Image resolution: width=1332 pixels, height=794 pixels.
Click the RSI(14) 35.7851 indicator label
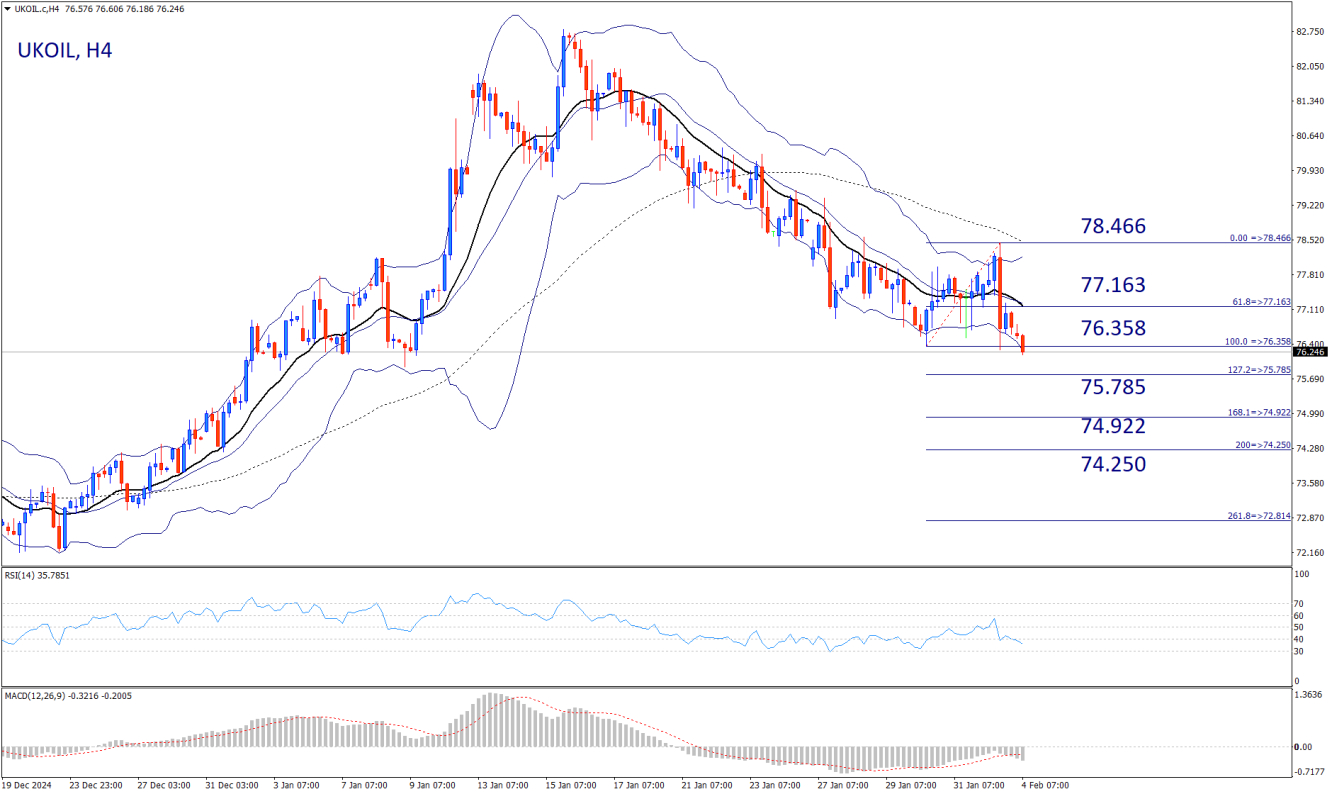[35, 575]
